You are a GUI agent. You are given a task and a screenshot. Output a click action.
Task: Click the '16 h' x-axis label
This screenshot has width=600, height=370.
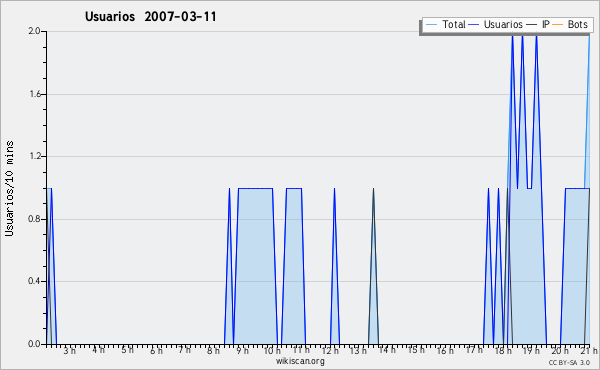point(445,350)
